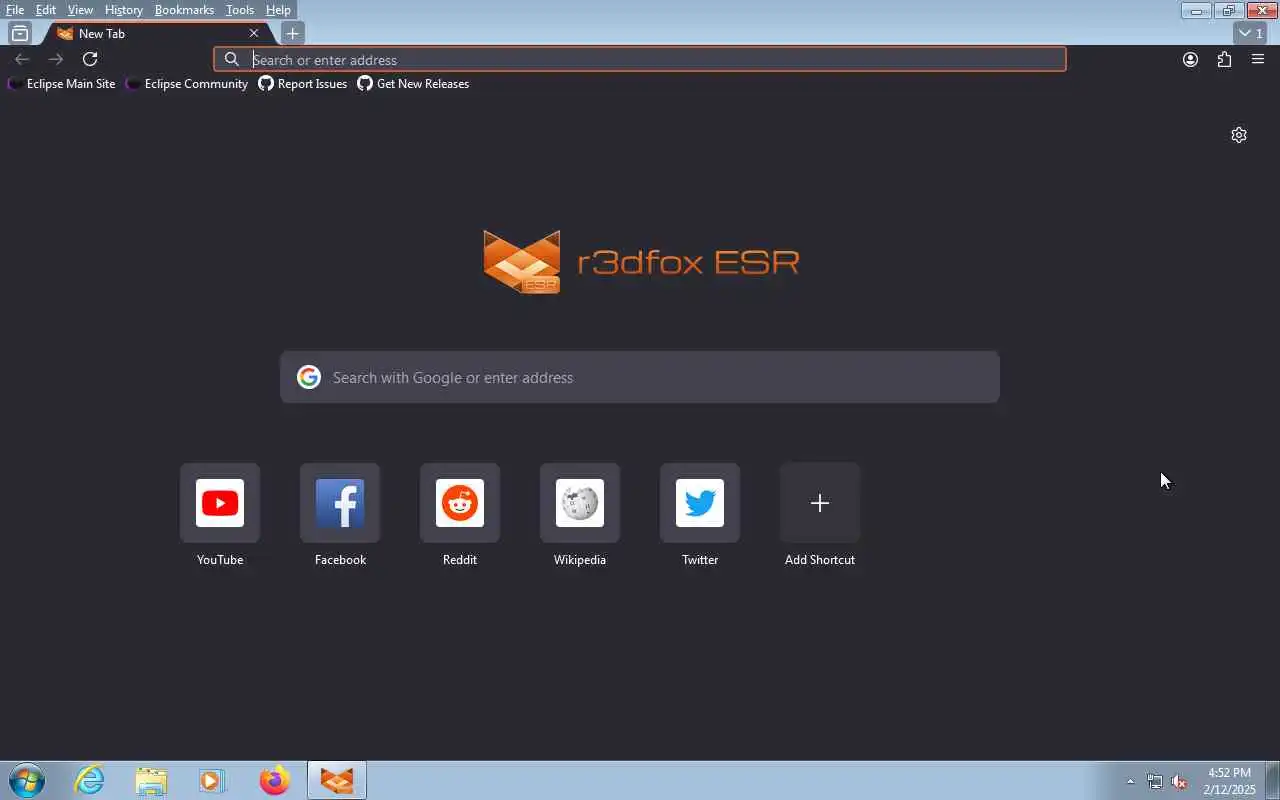The image size is (1280, 800).
Task: Go back with the back arrow
Action: pyautogui.click(x=22, y=59)
